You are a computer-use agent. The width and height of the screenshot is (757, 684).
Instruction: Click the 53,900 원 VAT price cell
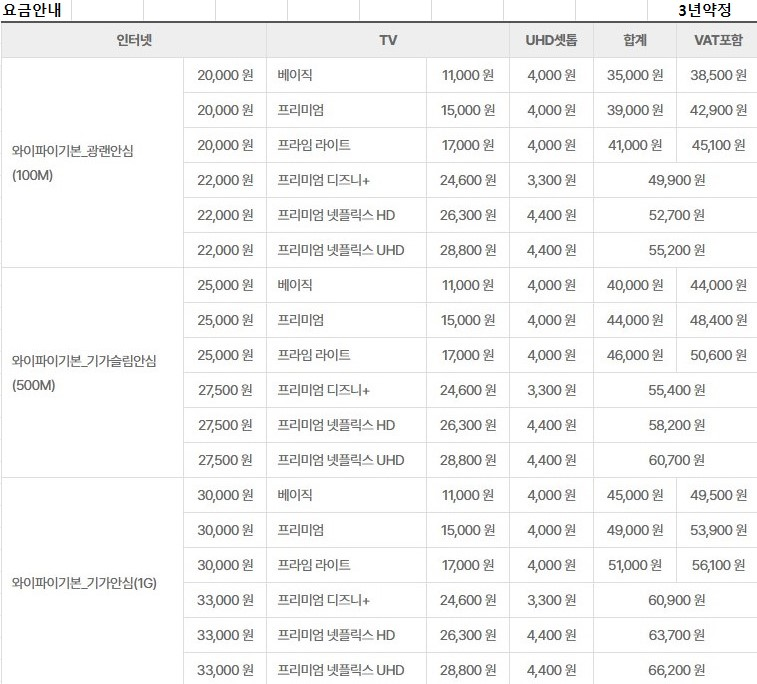(718, 530)
